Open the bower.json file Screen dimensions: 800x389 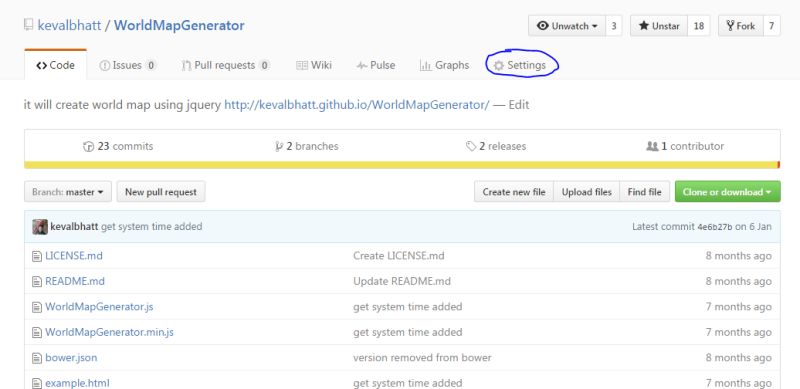click(x=71, y=358)
